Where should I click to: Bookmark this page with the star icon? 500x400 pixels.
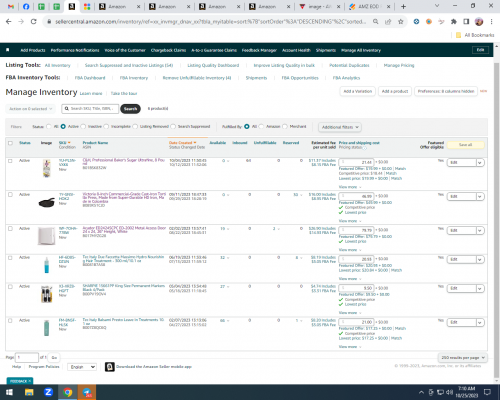click(x=401, y=22)
